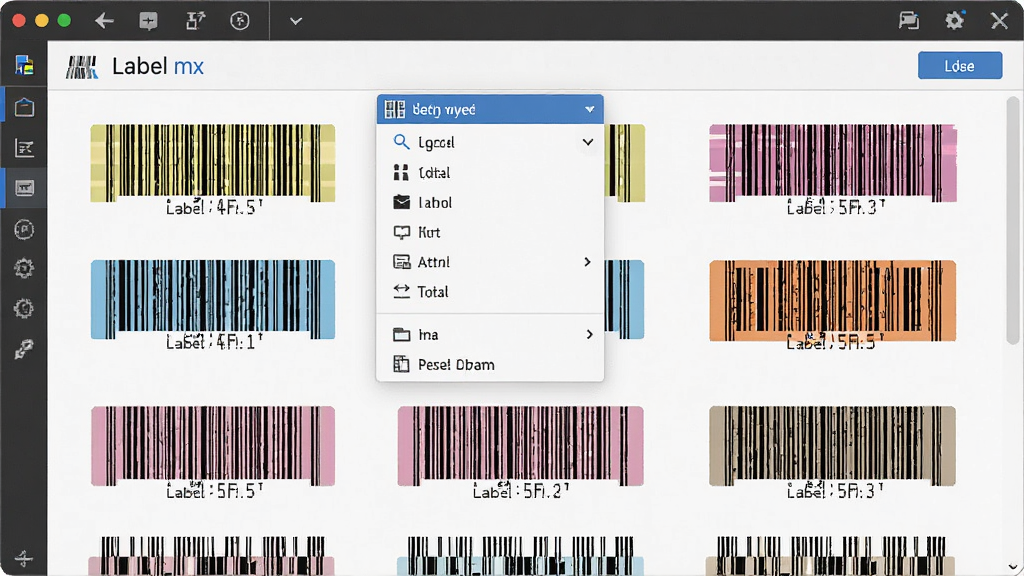1024x576 pixels.
Task: Go back using the title bar arrow
Action: pyautogui.click(x=104, y=21)
